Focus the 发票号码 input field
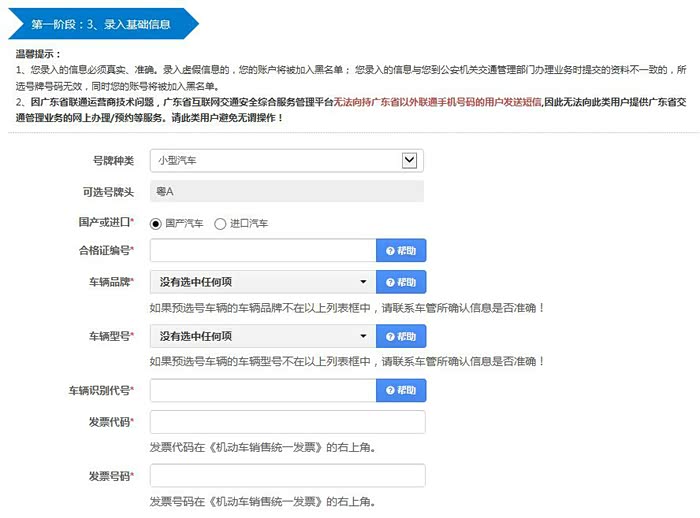The width and height of the screenshot is (700, 518). pyautogui.click(x=287, y=476)
